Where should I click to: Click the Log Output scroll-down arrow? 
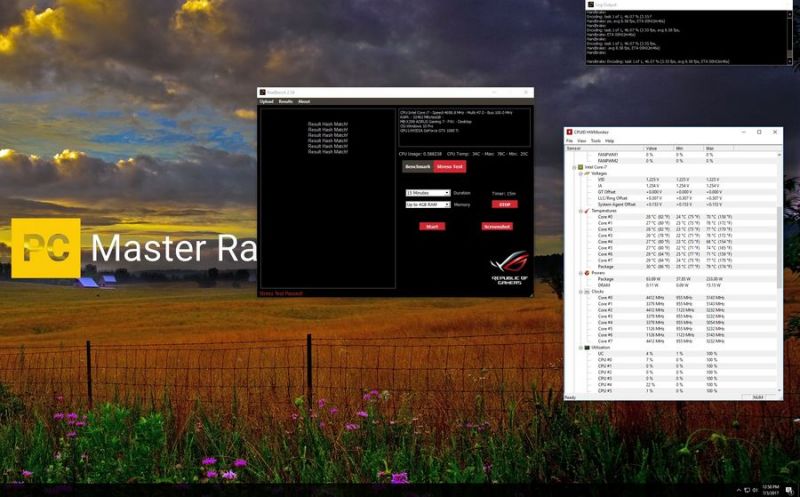790,61
